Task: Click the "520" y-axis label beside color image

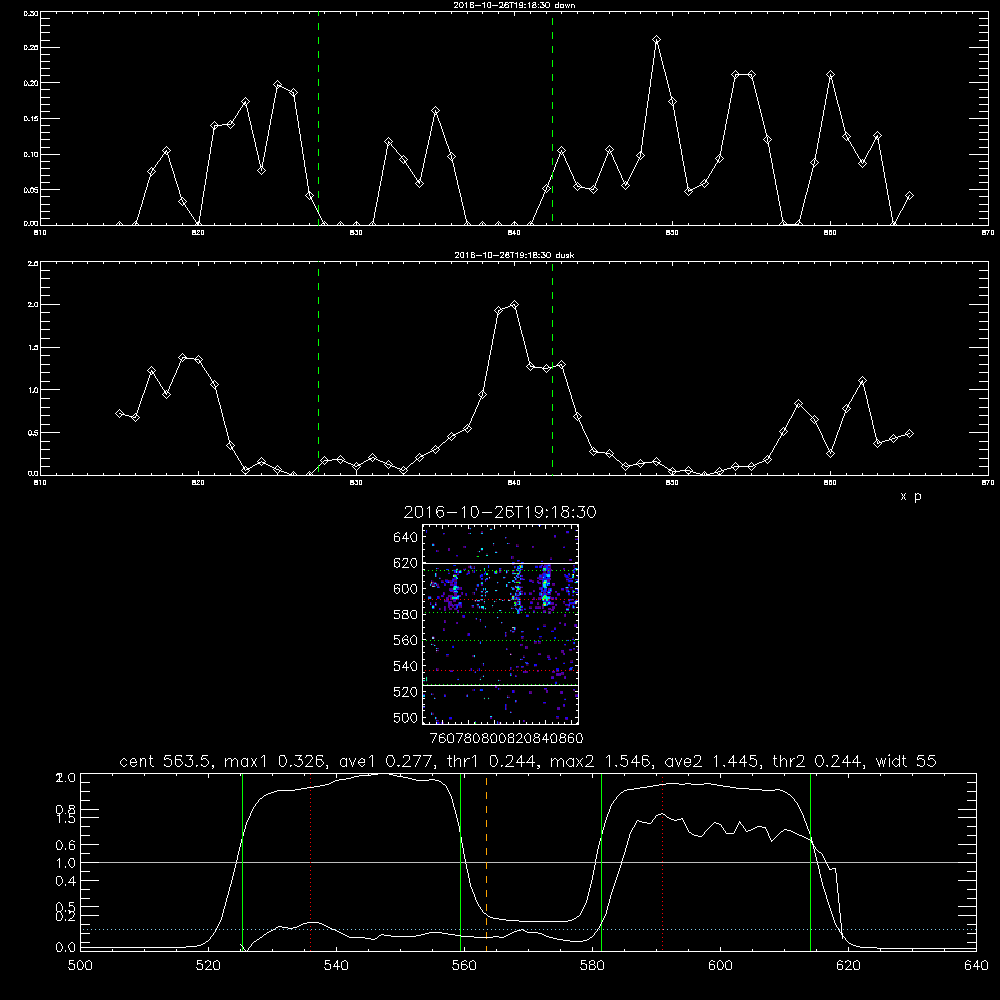Action: pyautogui.click(x=406, y=692)
